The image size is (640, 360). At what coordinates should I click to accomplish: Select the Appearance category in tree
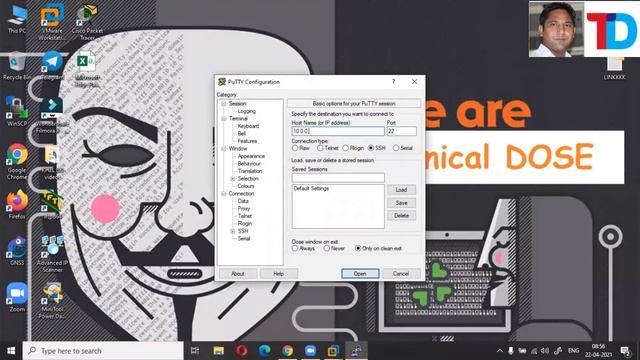251,156
